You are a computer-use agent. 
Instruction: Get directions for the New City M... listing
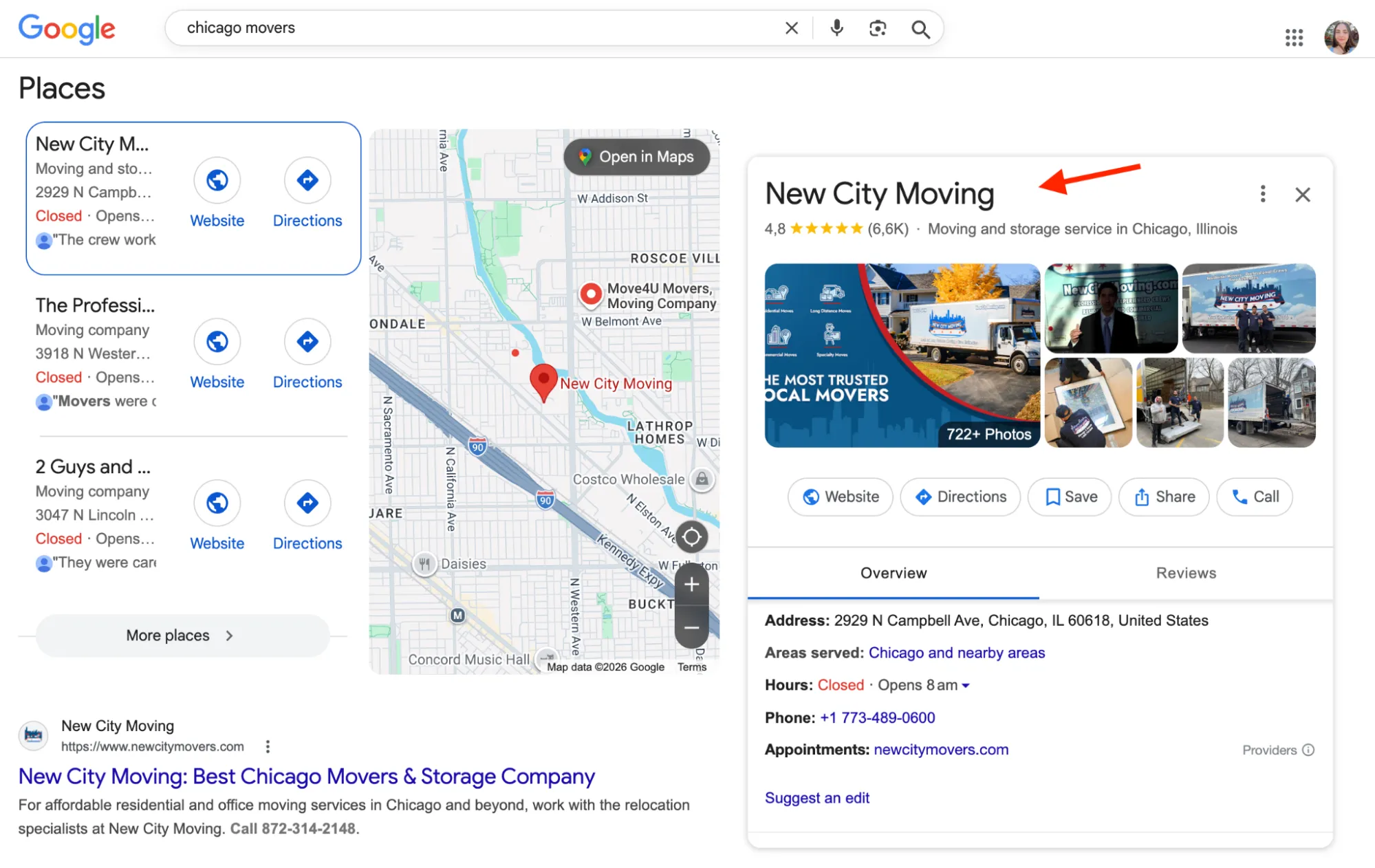tap(307, 180)
